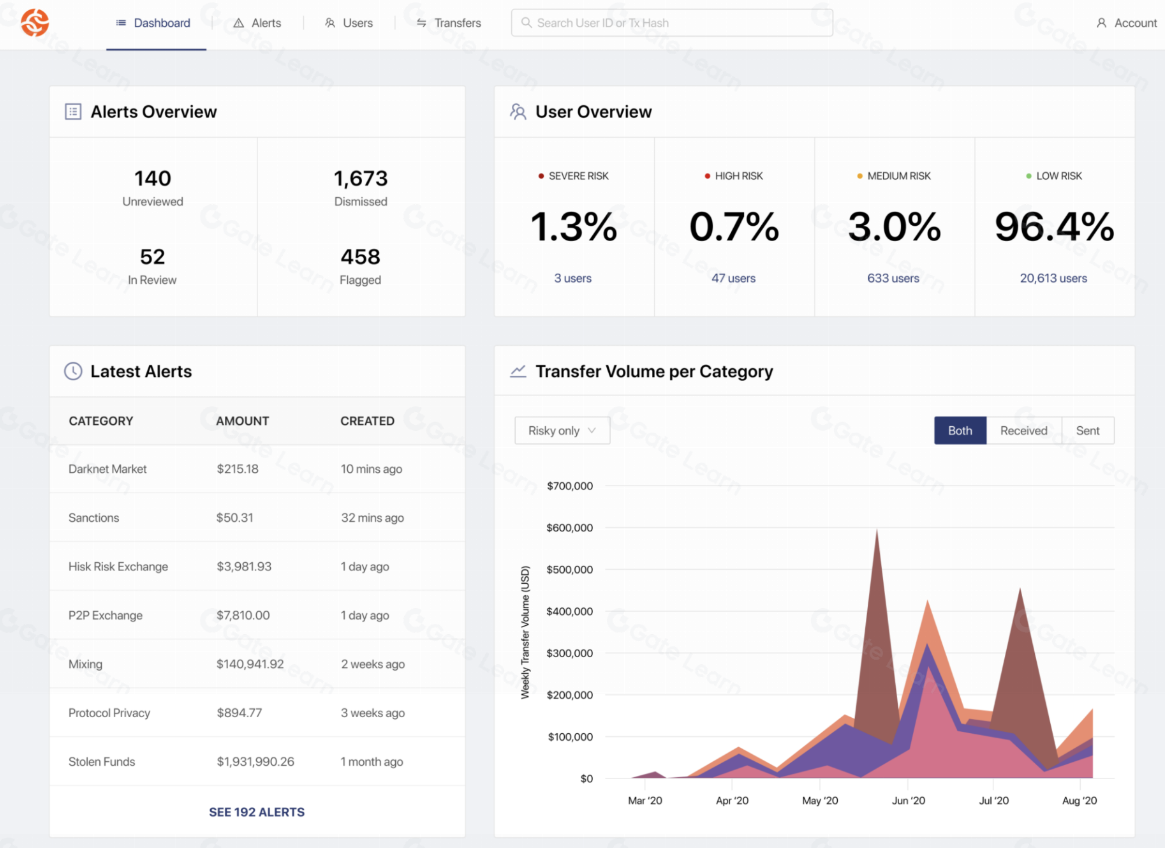The width and height of the screenshot is (1165, 848).
Task: Click the Account person icon
Action: tap(1101, 23)
